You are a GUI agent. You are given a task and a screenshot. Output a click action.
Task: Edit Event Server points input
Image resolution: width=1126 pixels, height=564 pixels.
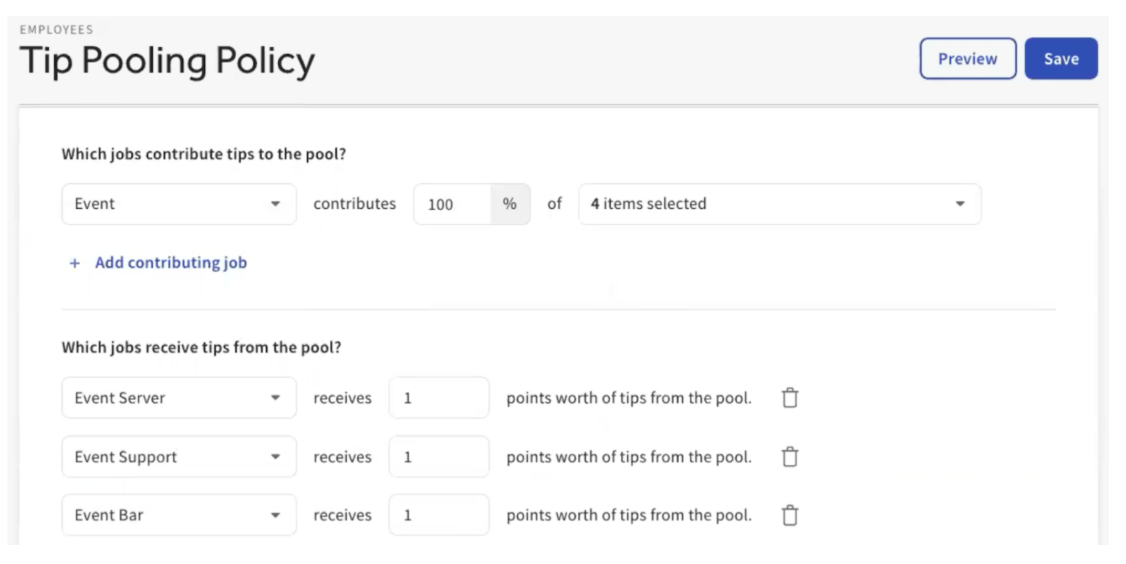click(x=439, y=397)
